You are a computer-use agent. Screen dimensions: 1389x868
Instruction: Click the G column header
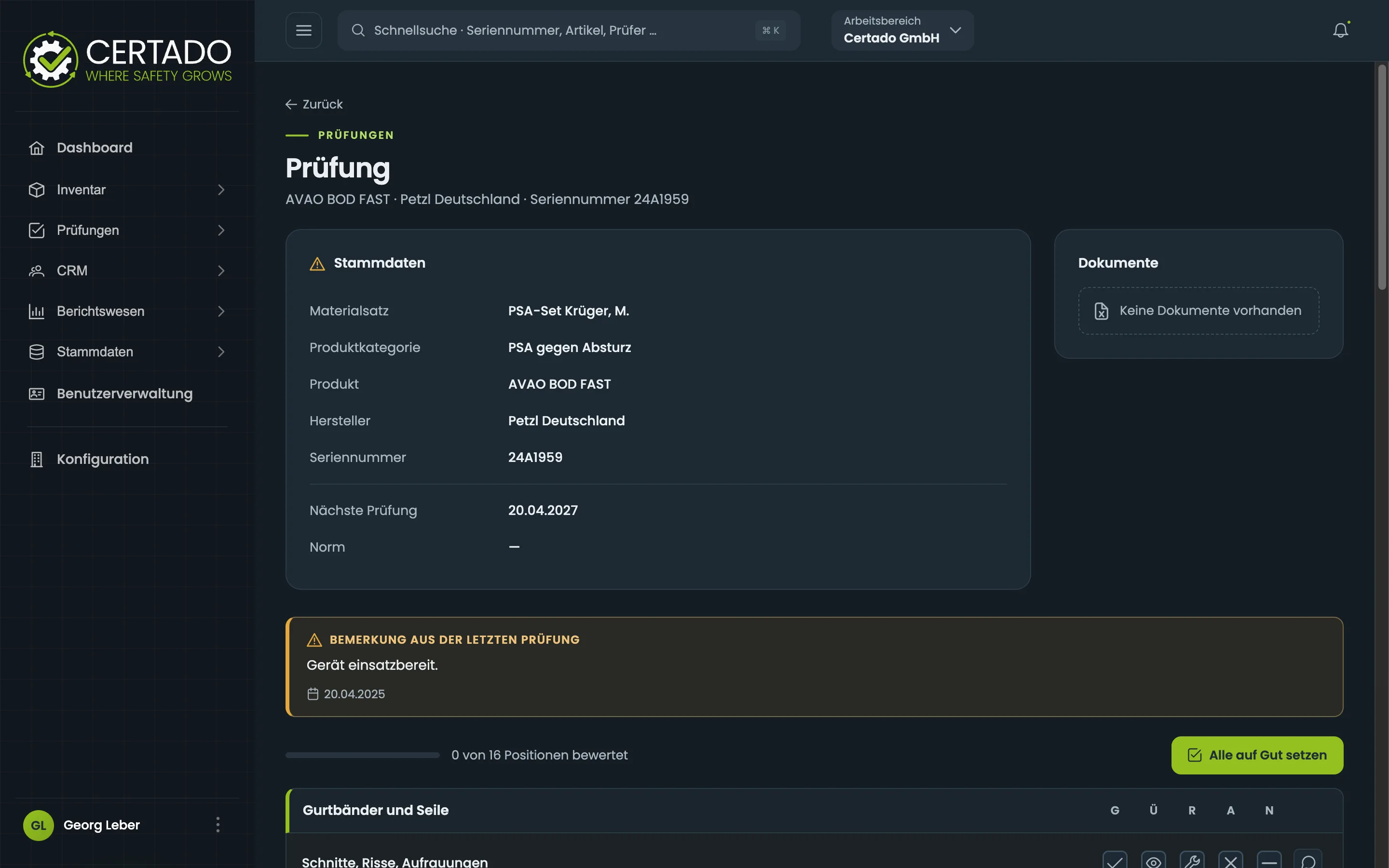1115,811
